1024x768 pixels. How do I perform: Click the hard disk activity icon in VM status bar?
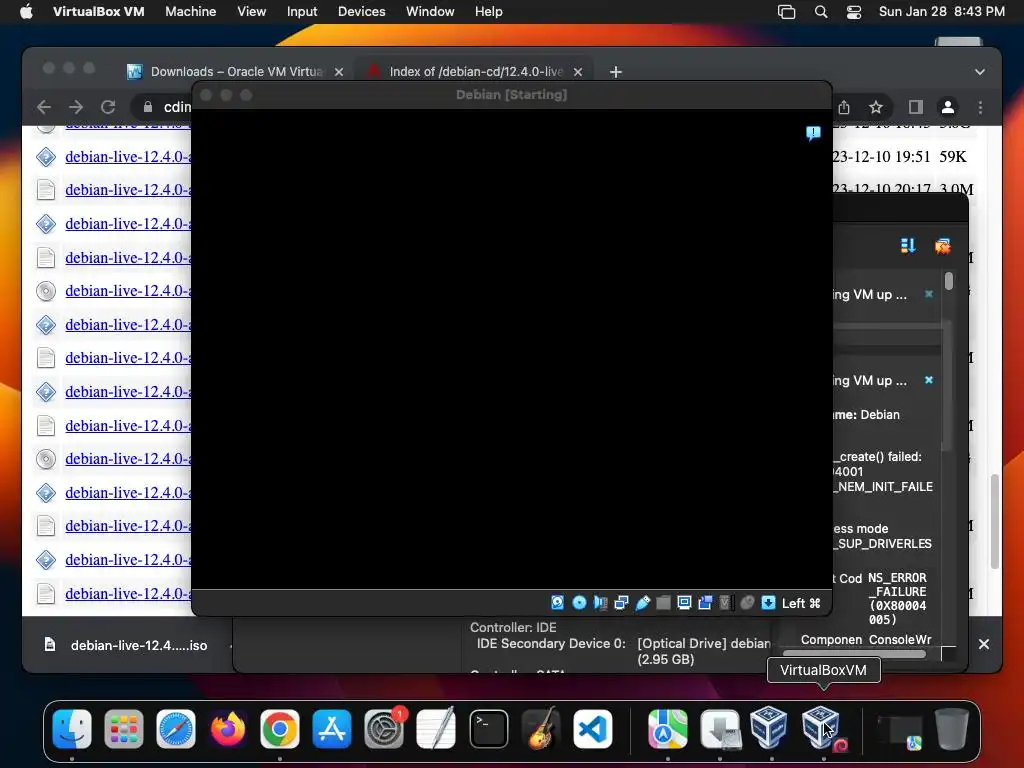pyautogui.click(x=557, y=603)
